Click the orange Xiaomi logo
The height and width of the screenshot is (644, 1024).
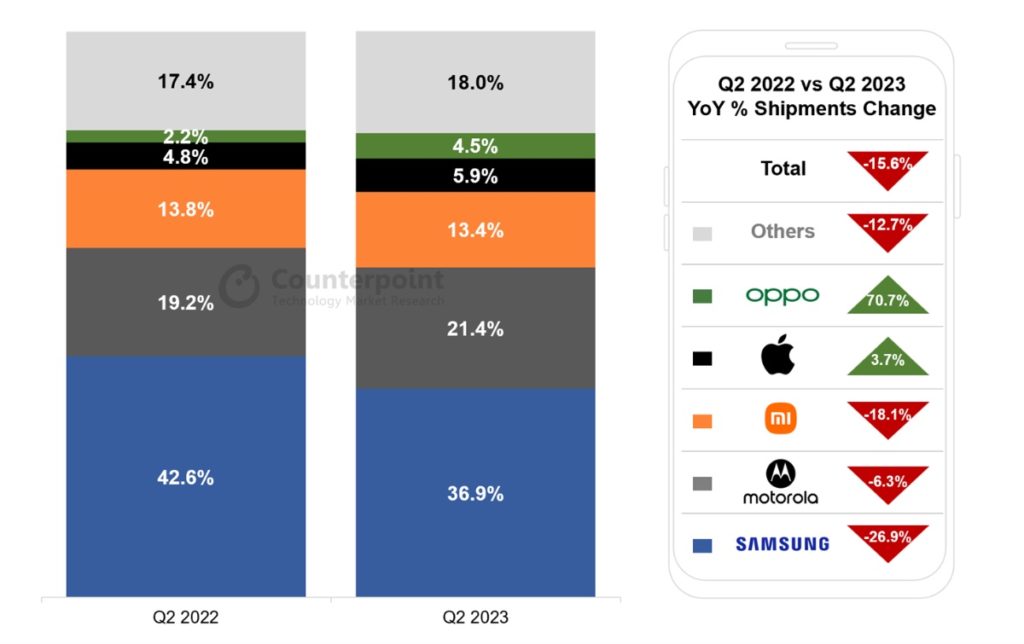click(x=780, y=419)
